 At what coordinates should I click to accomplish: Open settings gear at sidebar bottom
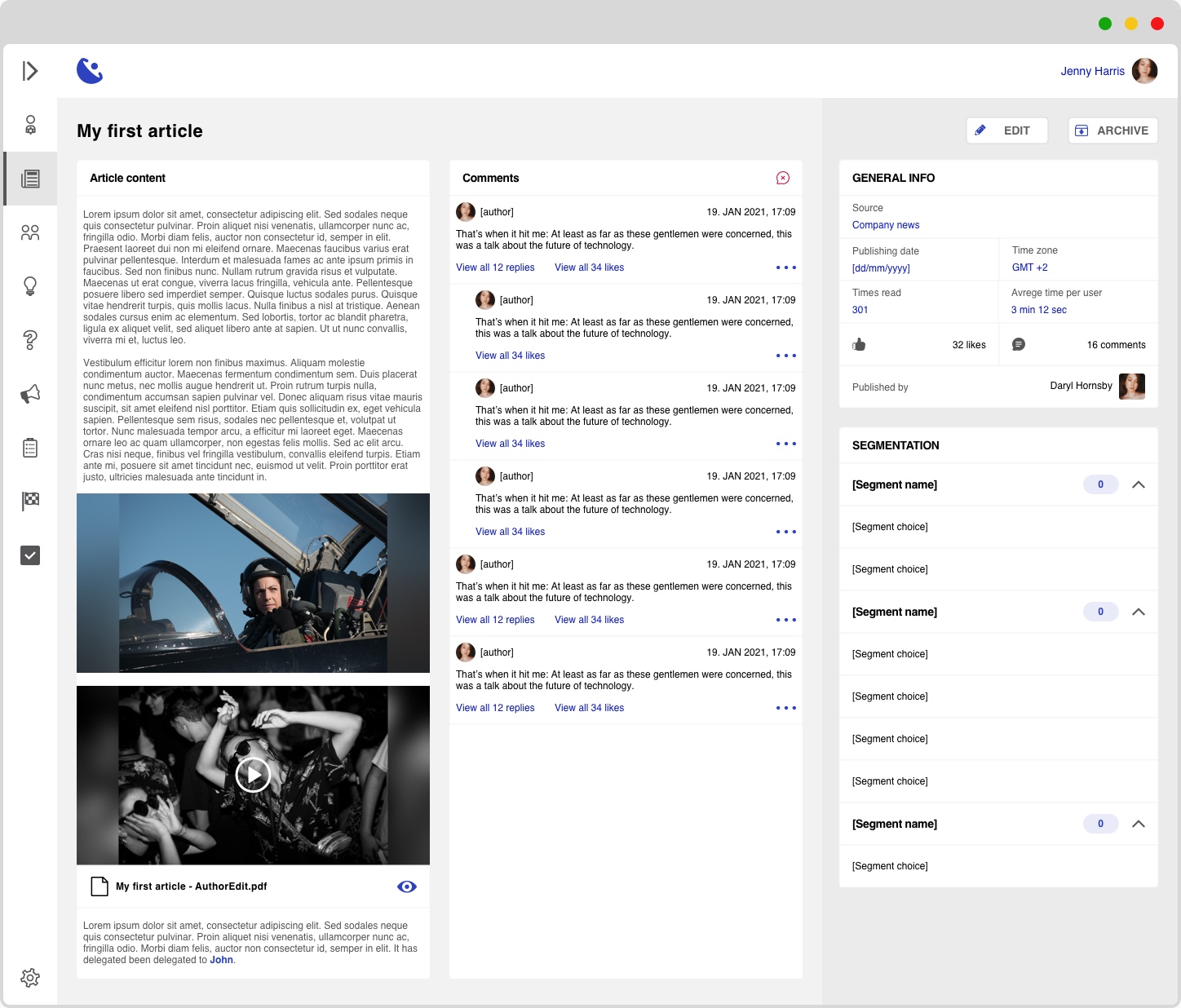pyautogui.click(x=30, y=978)
